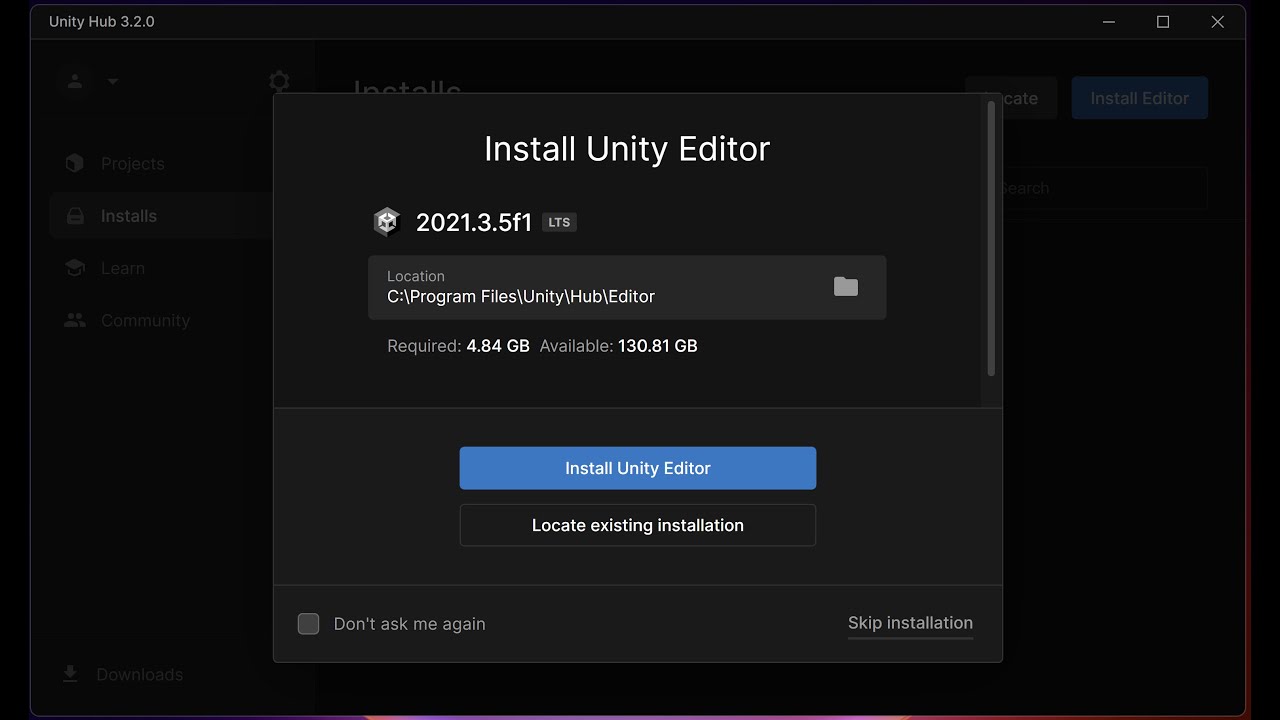Click the Required 4.84 GB text
The height and width of the screenshot is (720, 1280).
coord(458,346)
